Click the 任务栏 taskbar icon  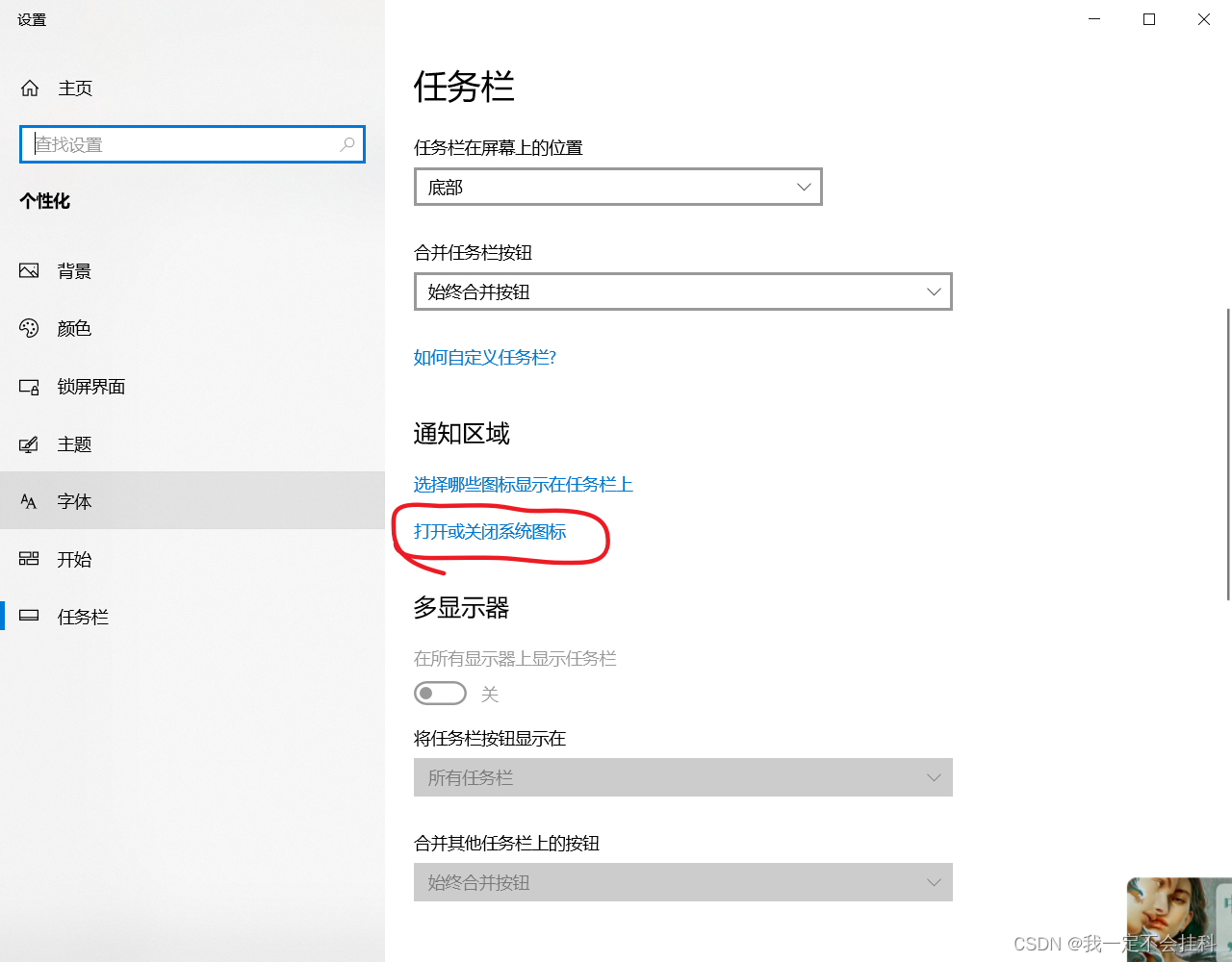coord(29,616)
